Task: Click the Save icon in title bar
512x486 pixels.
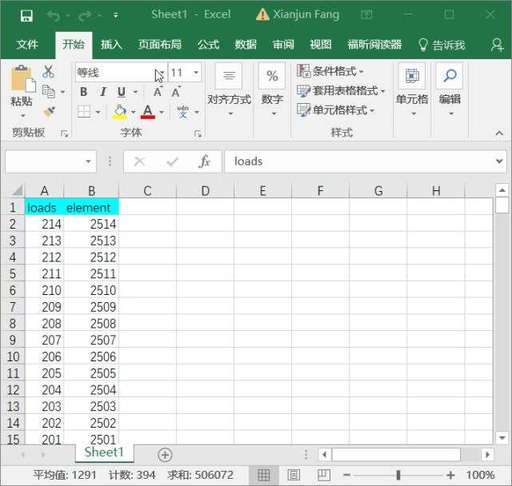Action: 26,15
